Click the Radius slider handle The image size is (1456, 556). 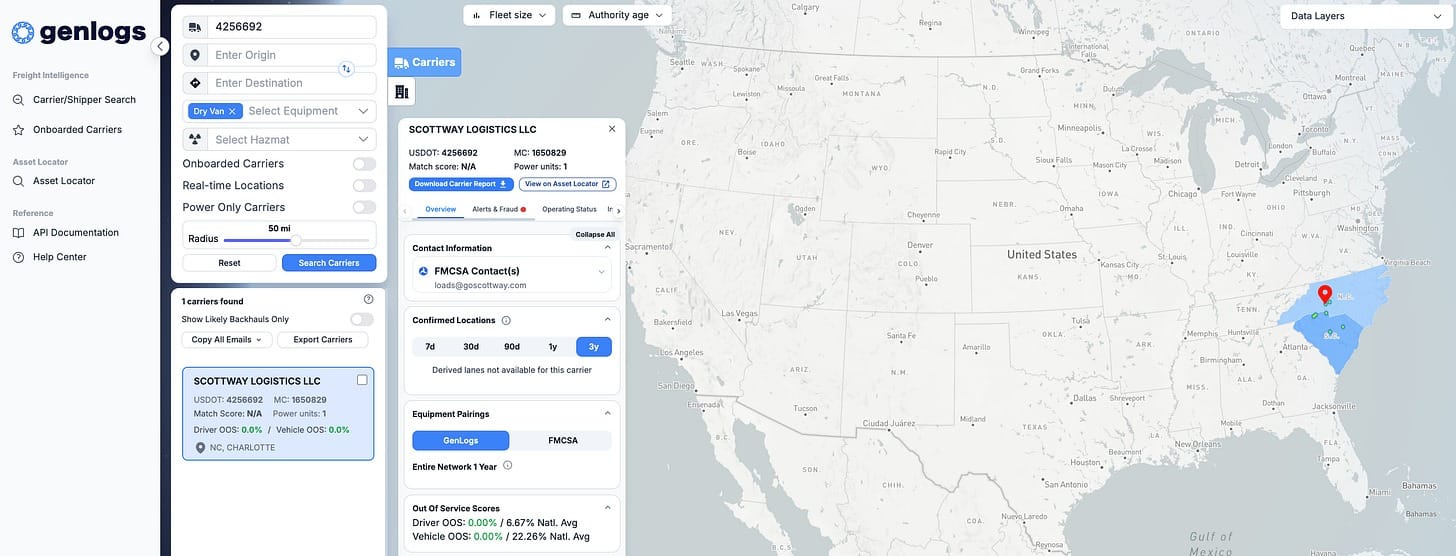(x=296, y=240)
